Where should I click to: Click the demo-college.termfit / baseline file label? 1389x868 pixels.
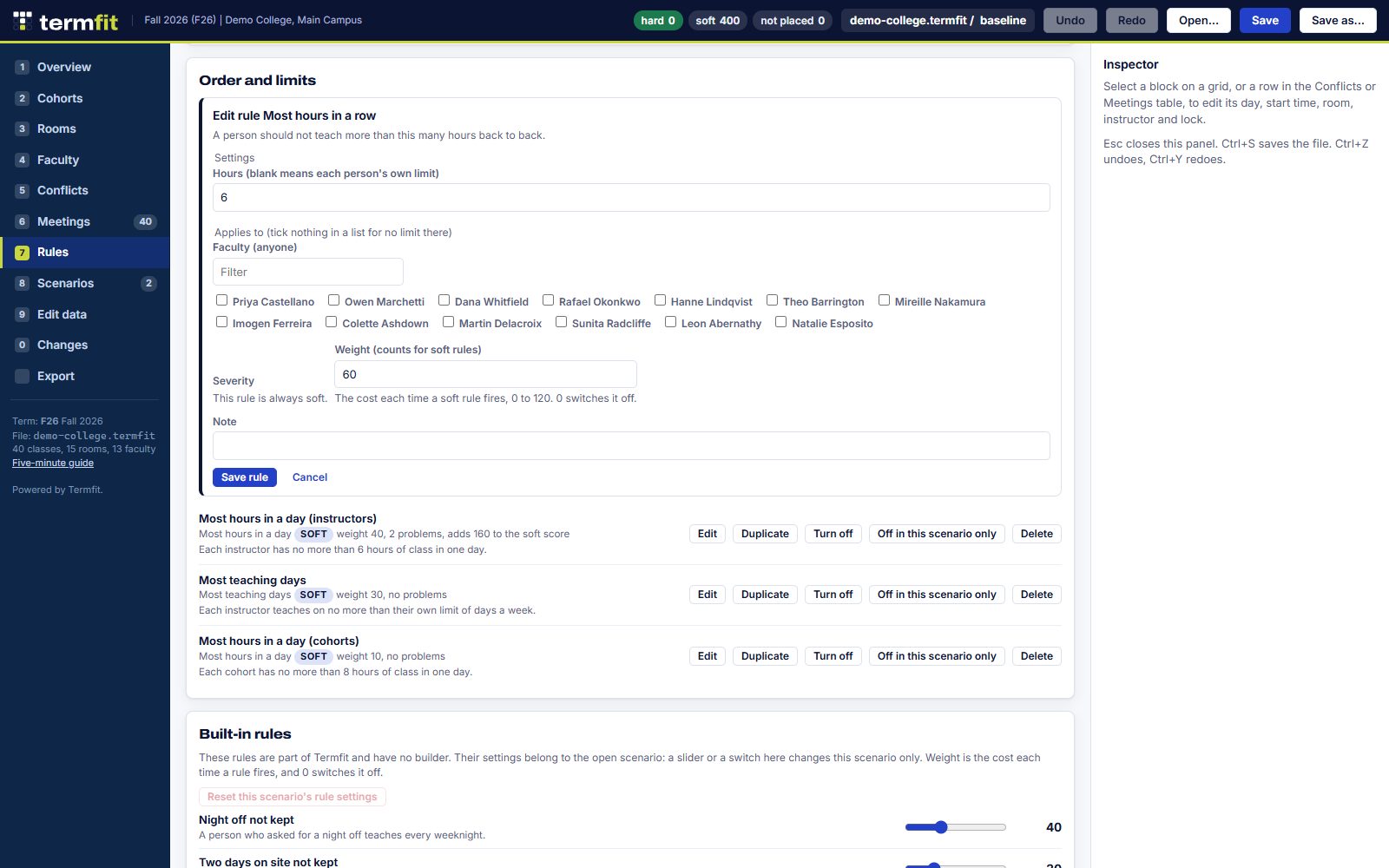click(x=938, y=21)
